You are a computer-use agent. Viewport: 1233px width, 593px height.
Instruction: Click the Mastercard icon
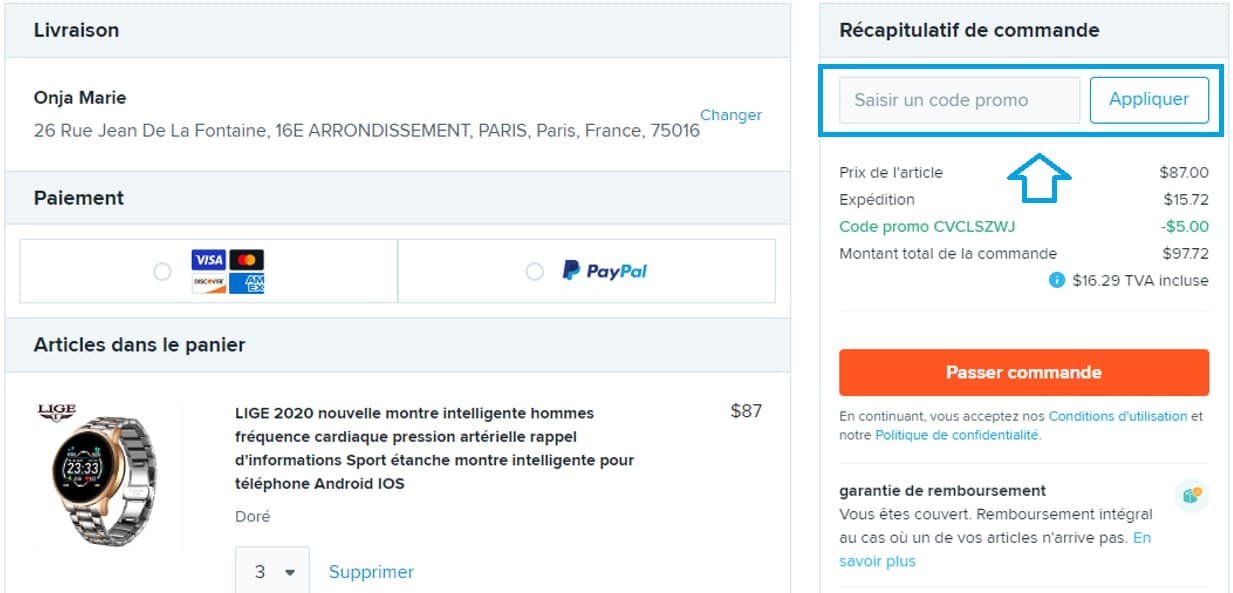point(247,259)
